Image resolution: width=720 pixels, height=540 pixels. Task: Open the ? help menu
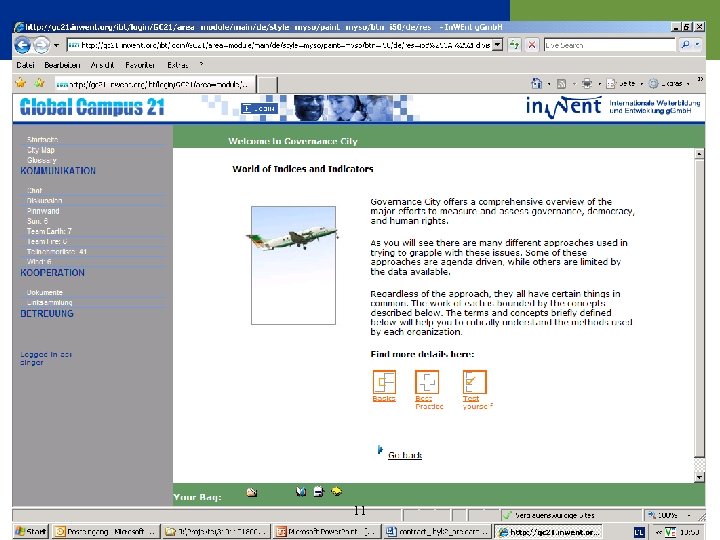click(201, 65)
